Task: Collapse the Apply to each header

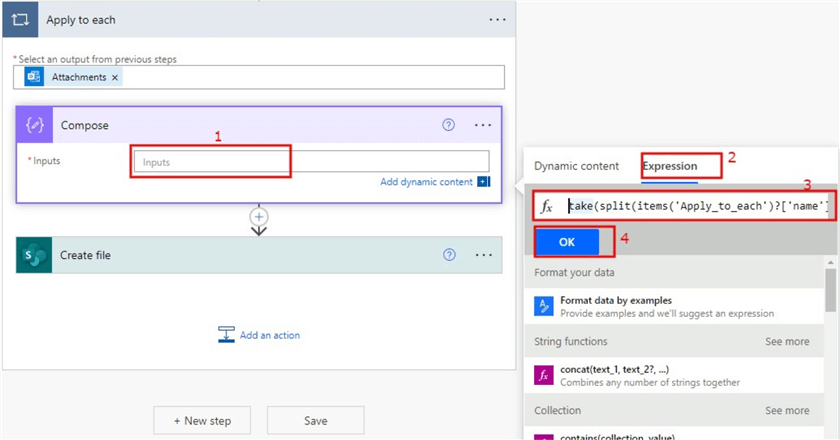Action: click(259, 20)
